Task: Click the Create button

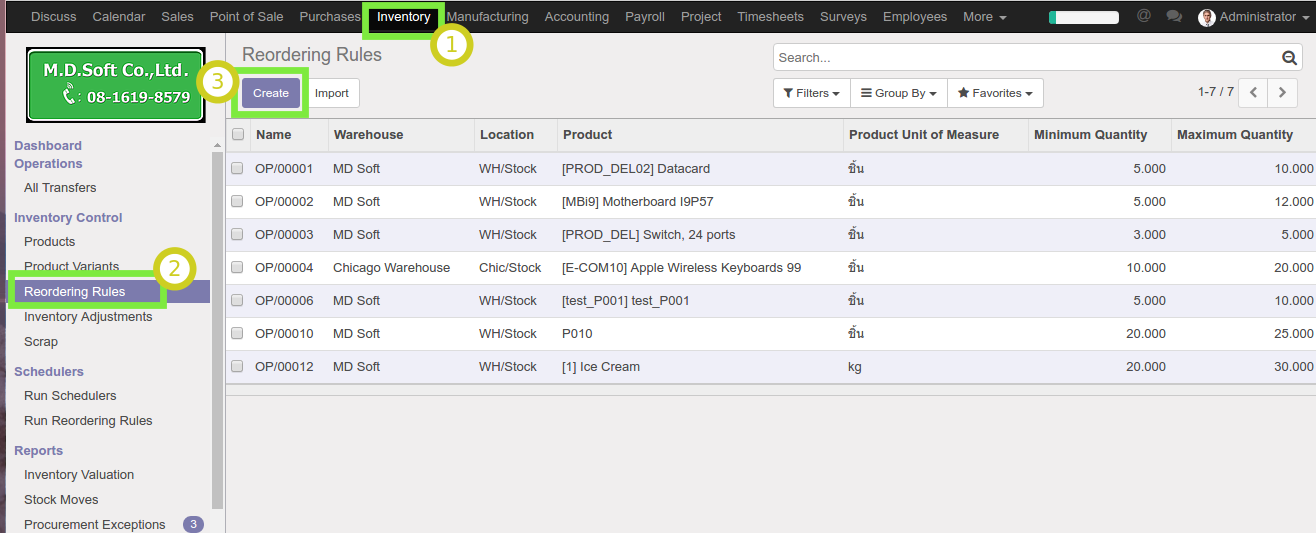Action: (x=270, y=93)
